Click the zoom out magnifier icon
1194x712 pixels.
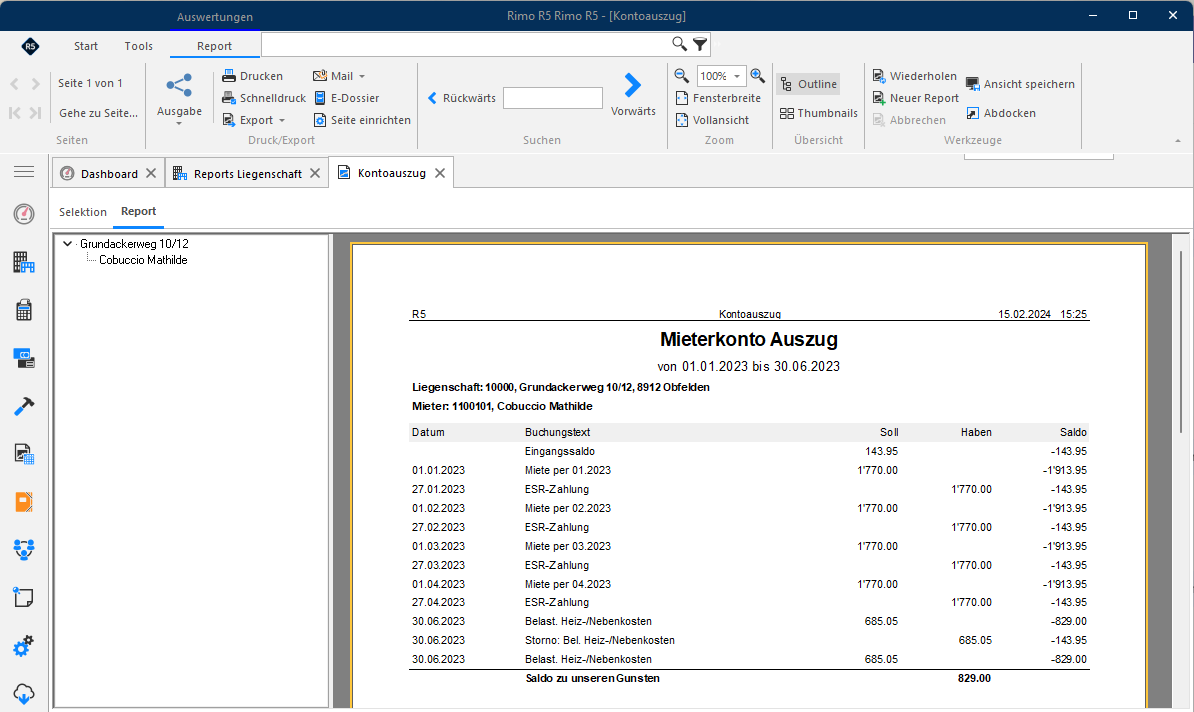tap(682, 75)
